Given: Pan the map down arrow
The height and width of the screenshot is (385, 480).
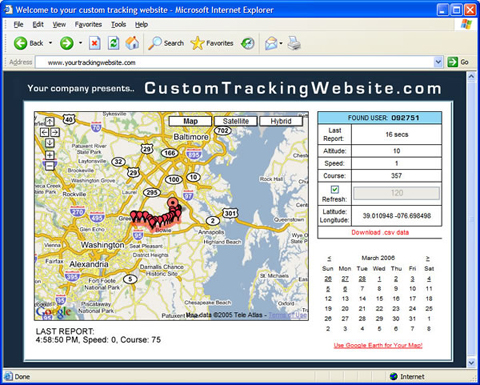Looking at the screenshot, I should (x=50, y=143).
